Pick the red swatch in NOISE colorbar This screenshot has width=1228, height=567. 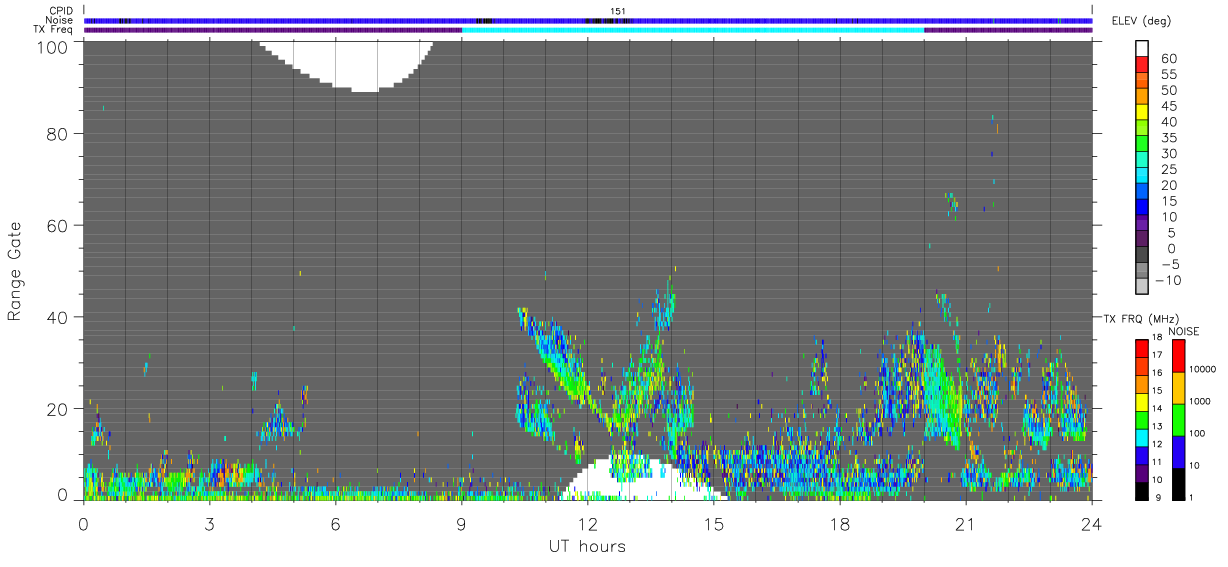click(x=1178, y=355)
